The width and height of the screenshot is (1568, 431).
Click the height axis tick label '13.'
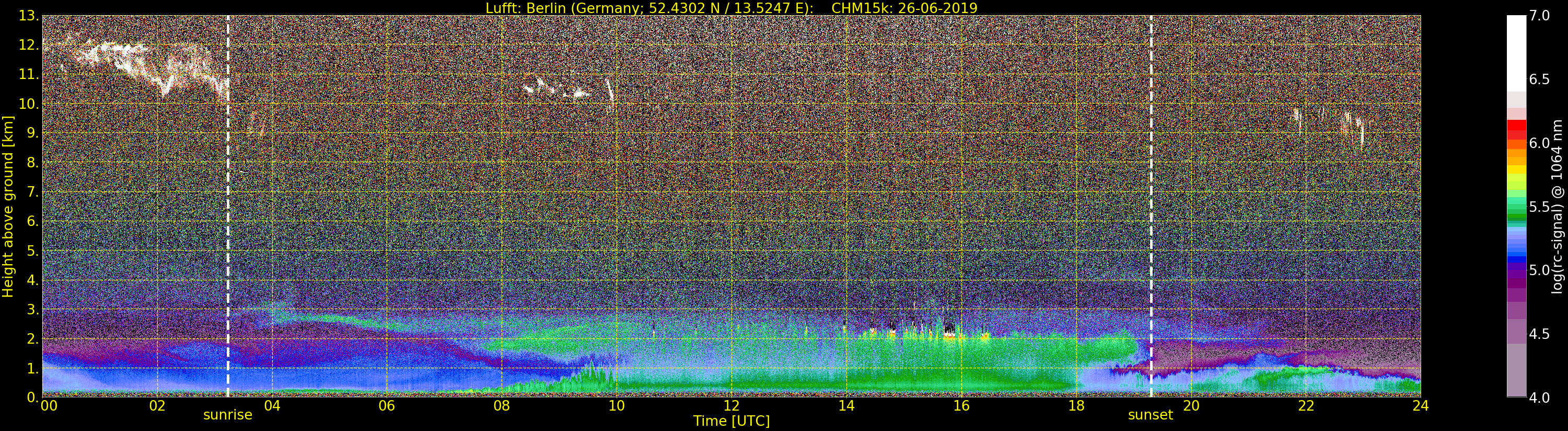[x=29, y=16]
